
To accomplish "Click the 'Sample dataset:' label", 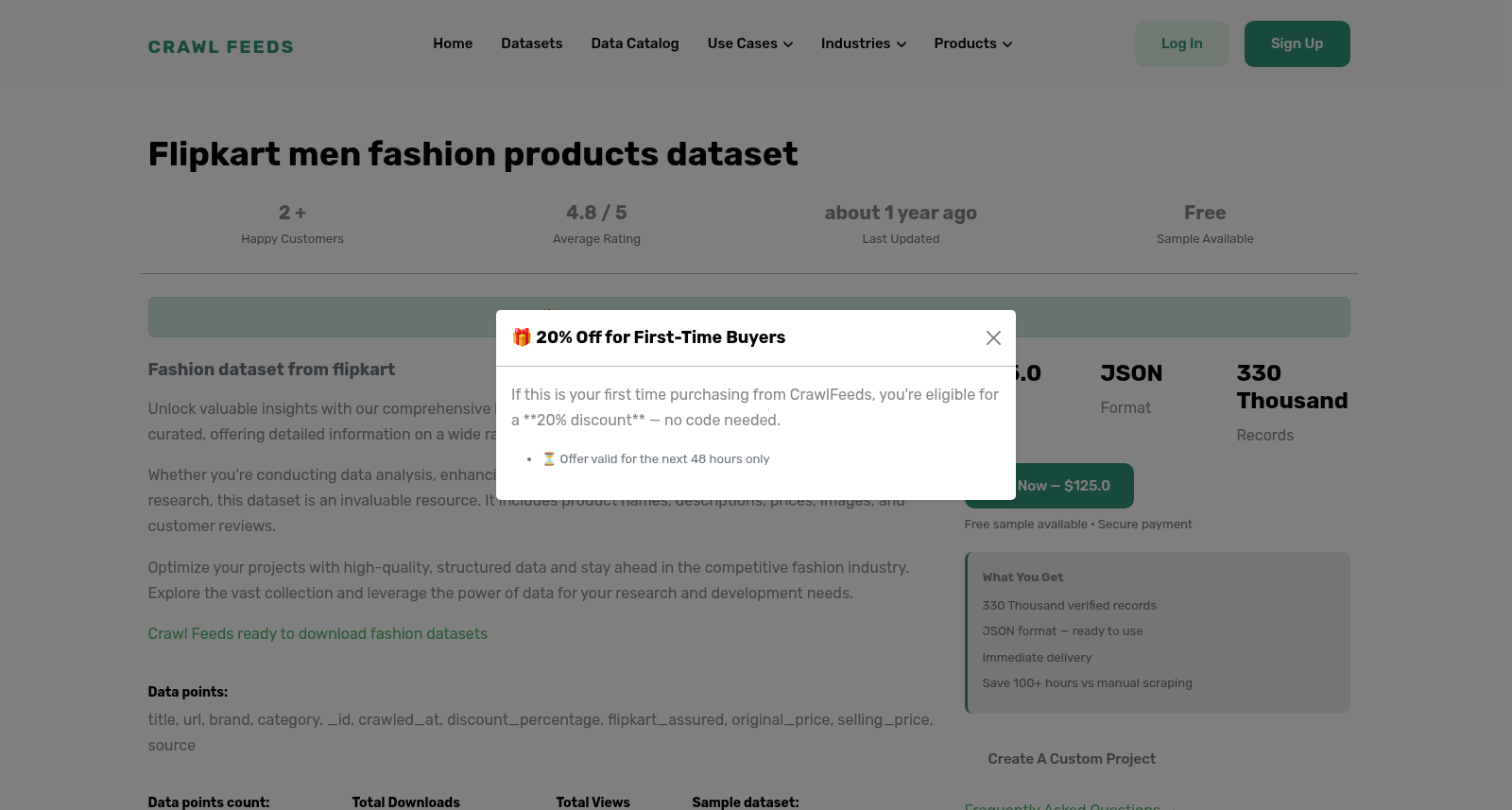I will coord(746,802).
